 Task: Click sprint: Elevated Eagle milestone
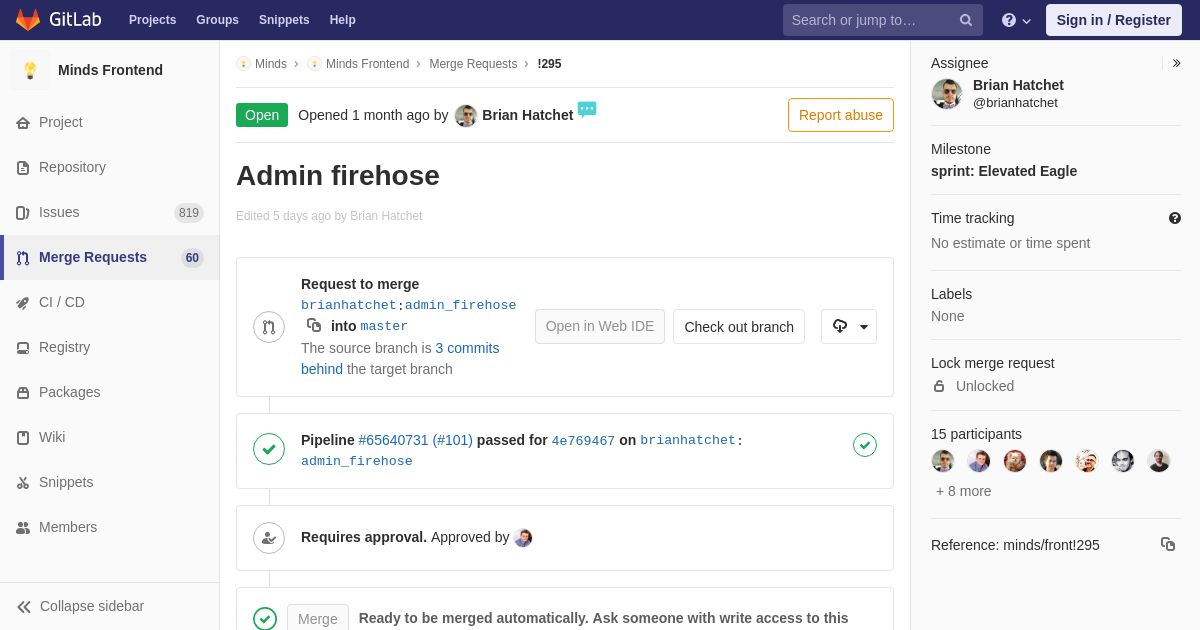click(1004, 171)
